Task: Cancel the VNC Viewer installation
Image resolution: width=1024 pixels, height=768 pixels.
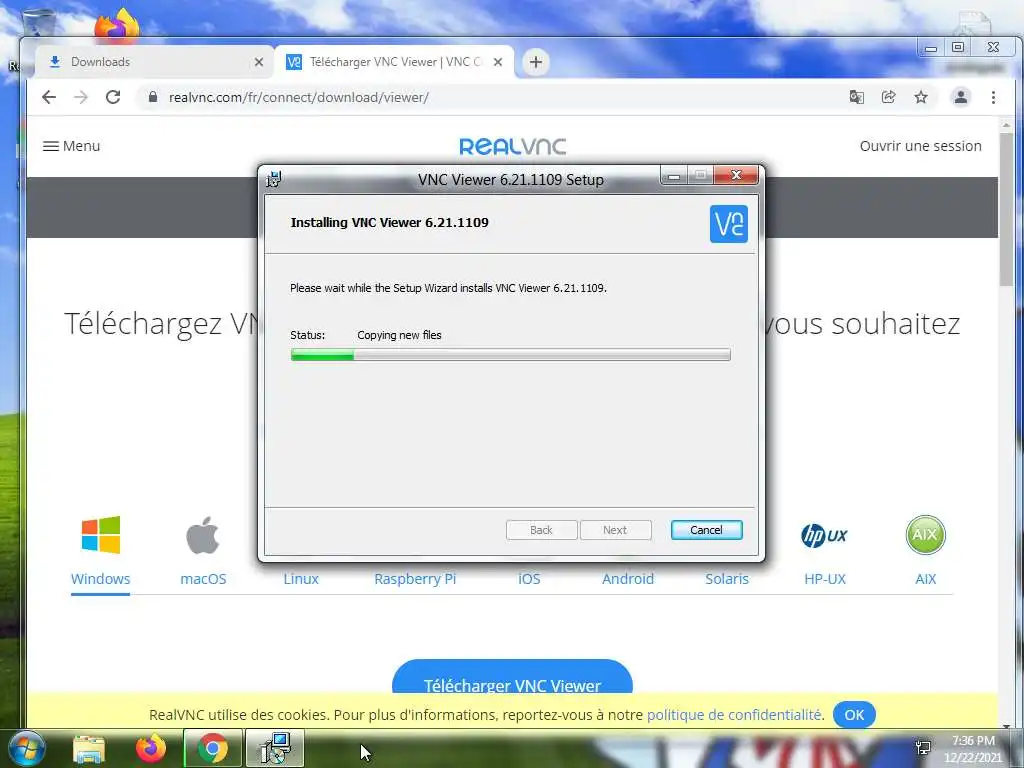Action: (x=706, y=530)
